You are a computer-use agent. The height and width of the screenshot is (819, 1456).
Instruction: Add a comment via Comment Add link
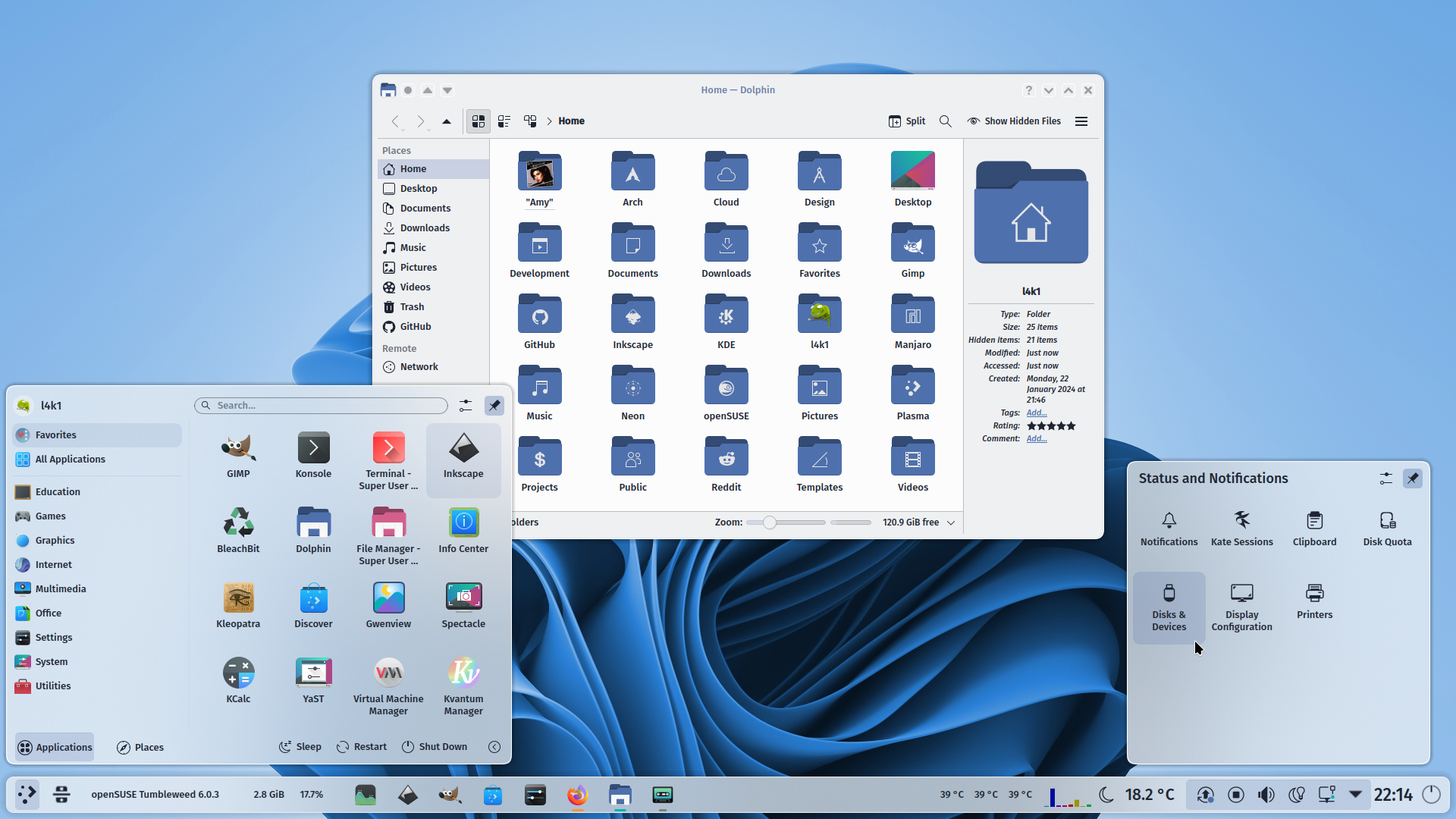(x=1037, y=438)
